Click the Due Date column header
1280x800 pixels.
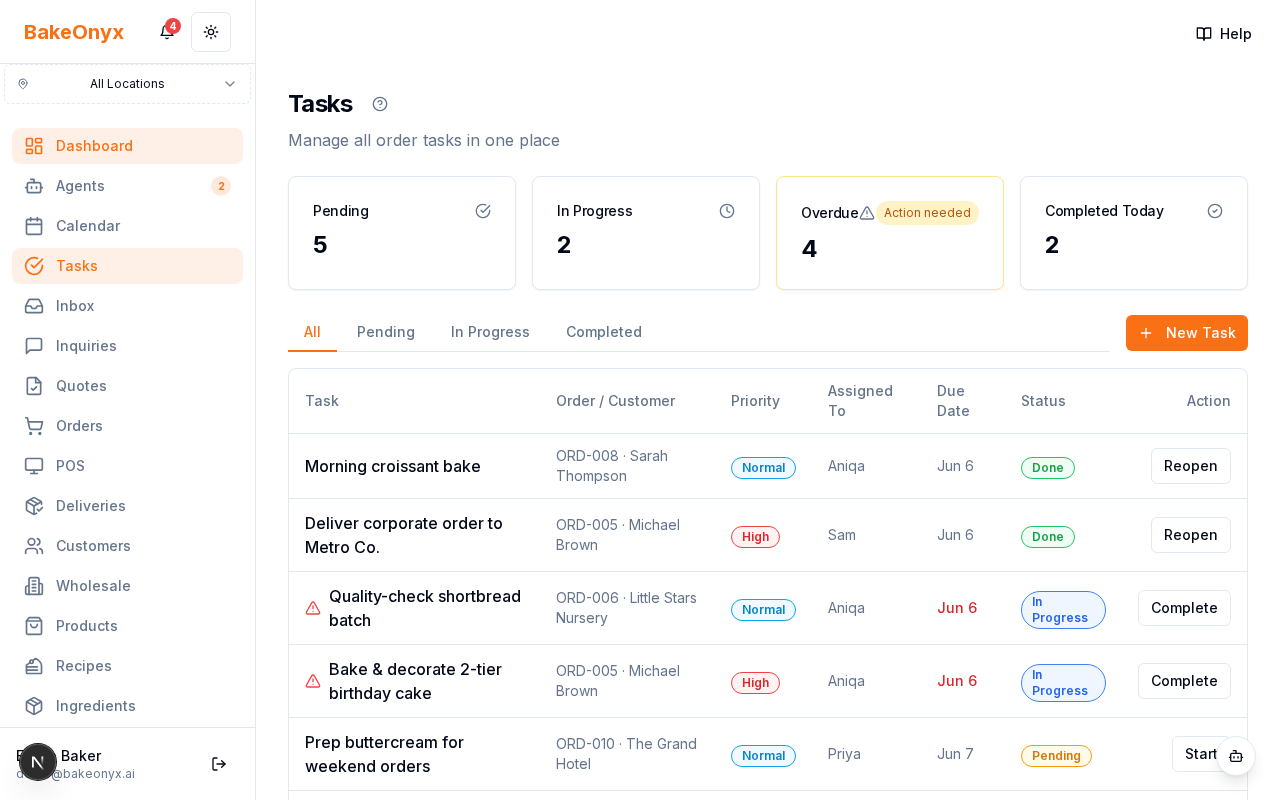pos(953,401)
